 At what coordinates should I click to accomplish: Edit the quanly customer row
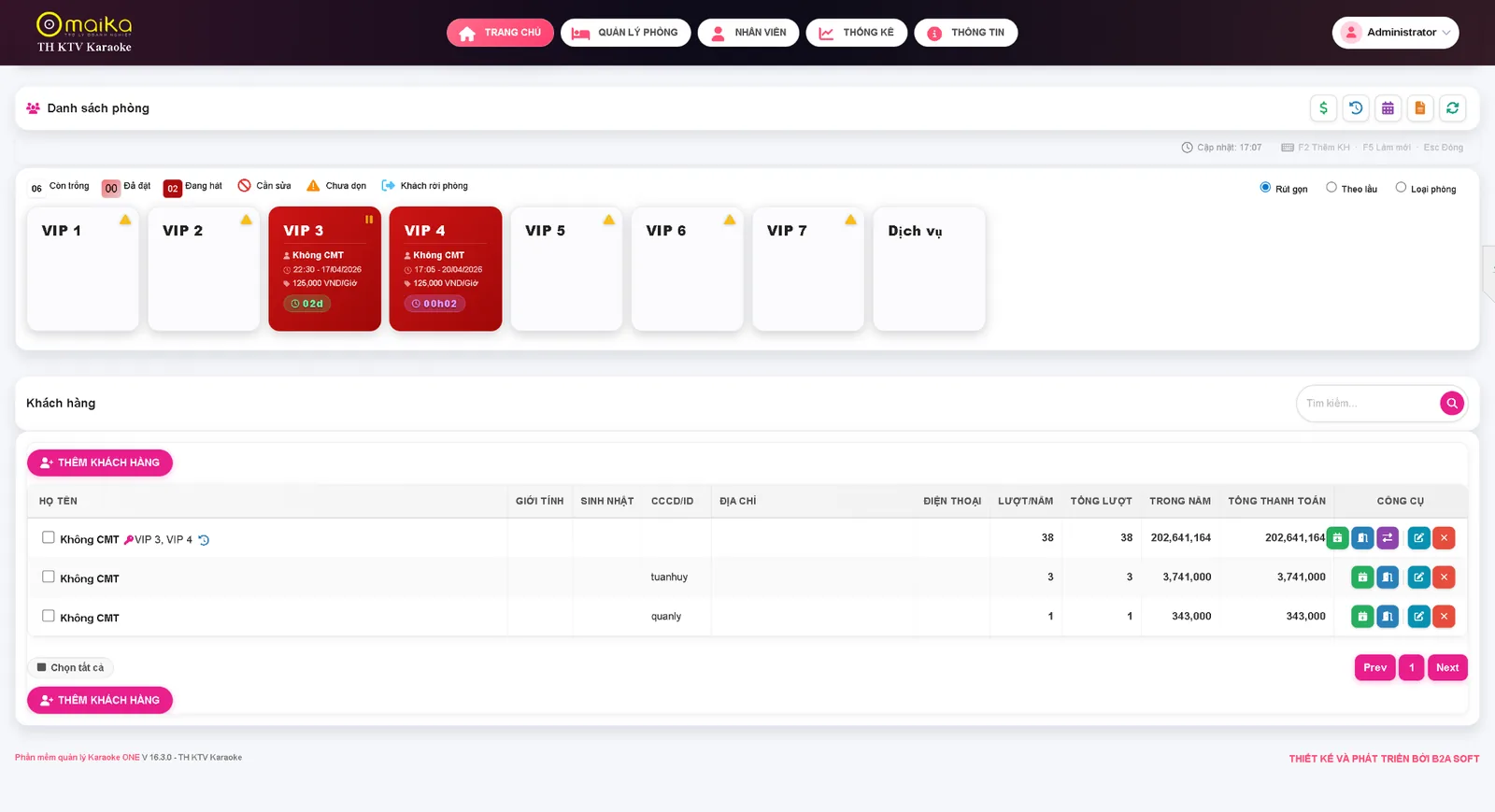1418,617
